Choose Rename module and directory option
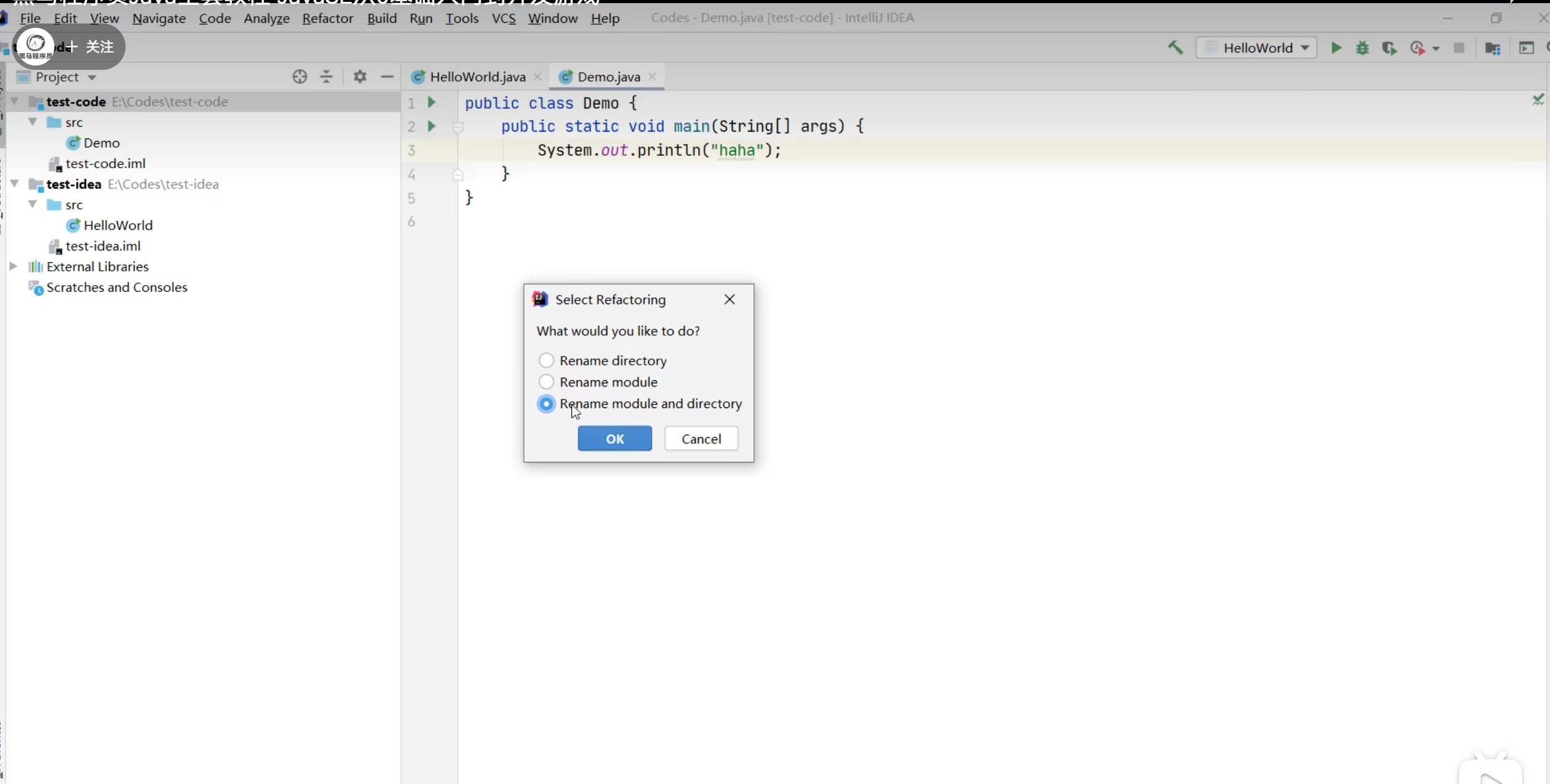The image size is (1550, 784). coord(546,404)
